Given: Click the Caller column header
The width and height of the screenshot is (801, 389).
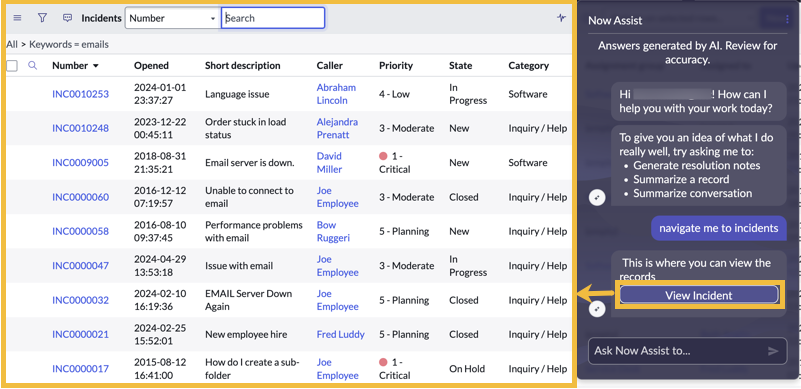Looking at the screenshot, I should click(329, 65).
